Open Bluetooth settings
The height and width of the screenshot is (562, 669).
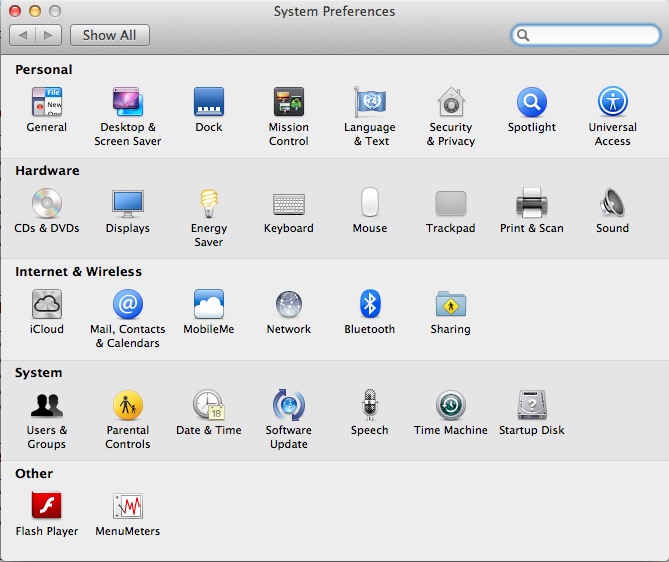tap(370, 305)
